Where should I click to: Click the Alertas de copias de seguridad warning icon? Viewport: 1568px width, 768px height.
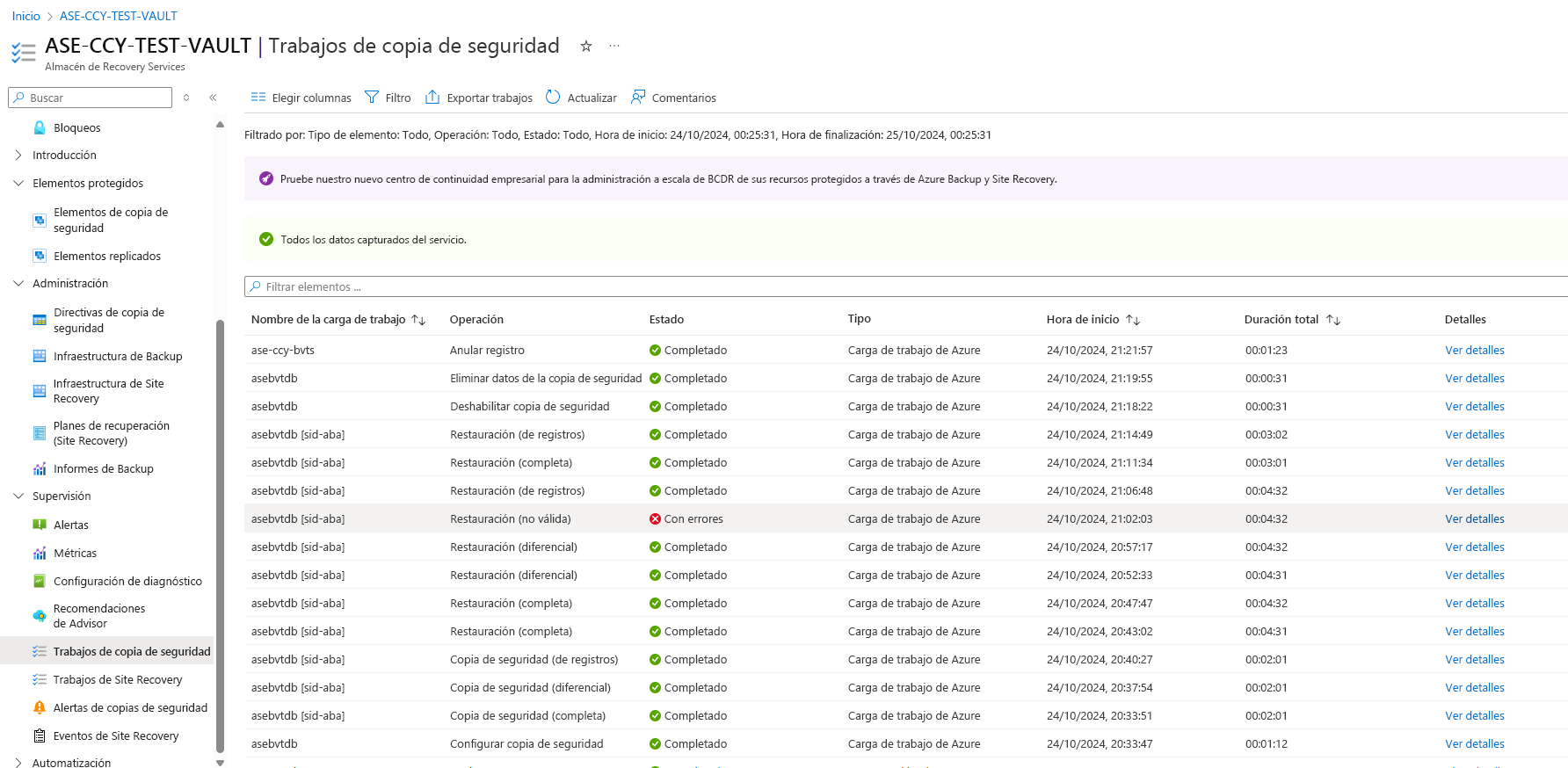coord(40,707)
